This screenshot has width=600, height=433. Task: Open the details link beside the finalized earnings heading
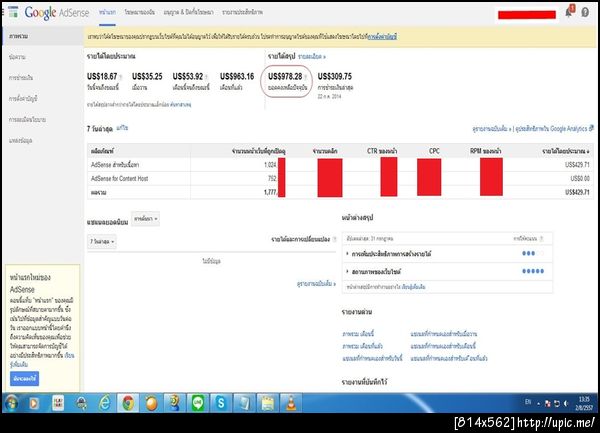tap(311, 57)
